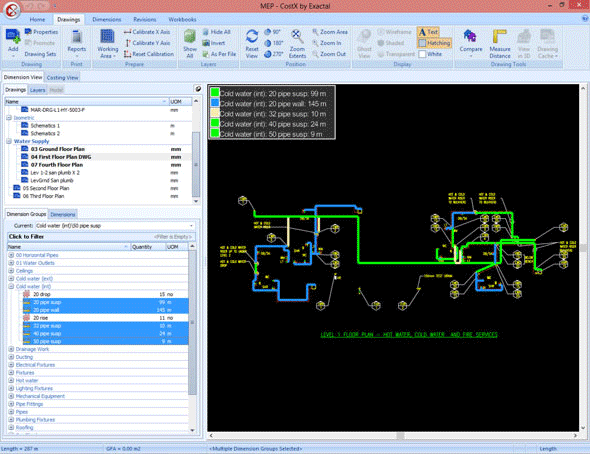
Task: Click blue swatch for 20 pipe wall legend
Action: point(215,102)
